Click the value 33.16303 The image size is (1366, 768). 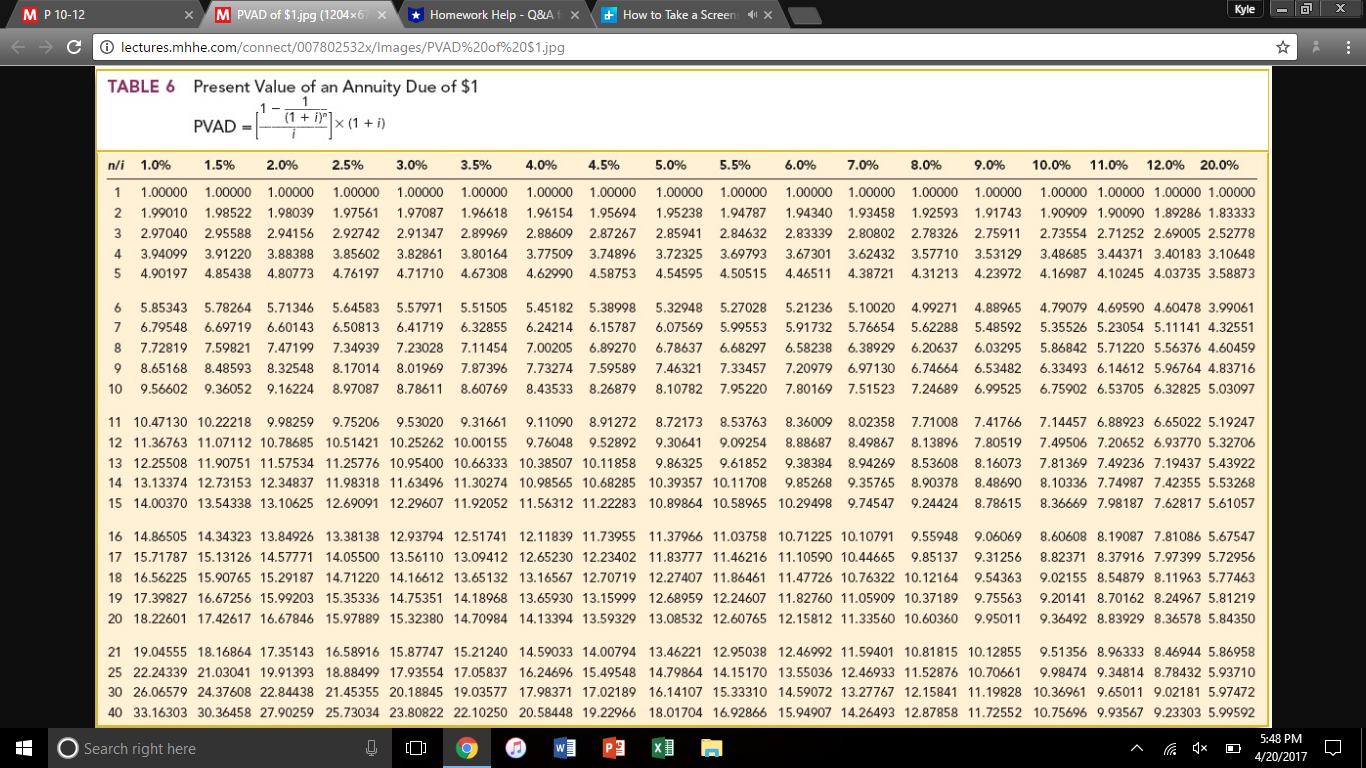(160, 712)
